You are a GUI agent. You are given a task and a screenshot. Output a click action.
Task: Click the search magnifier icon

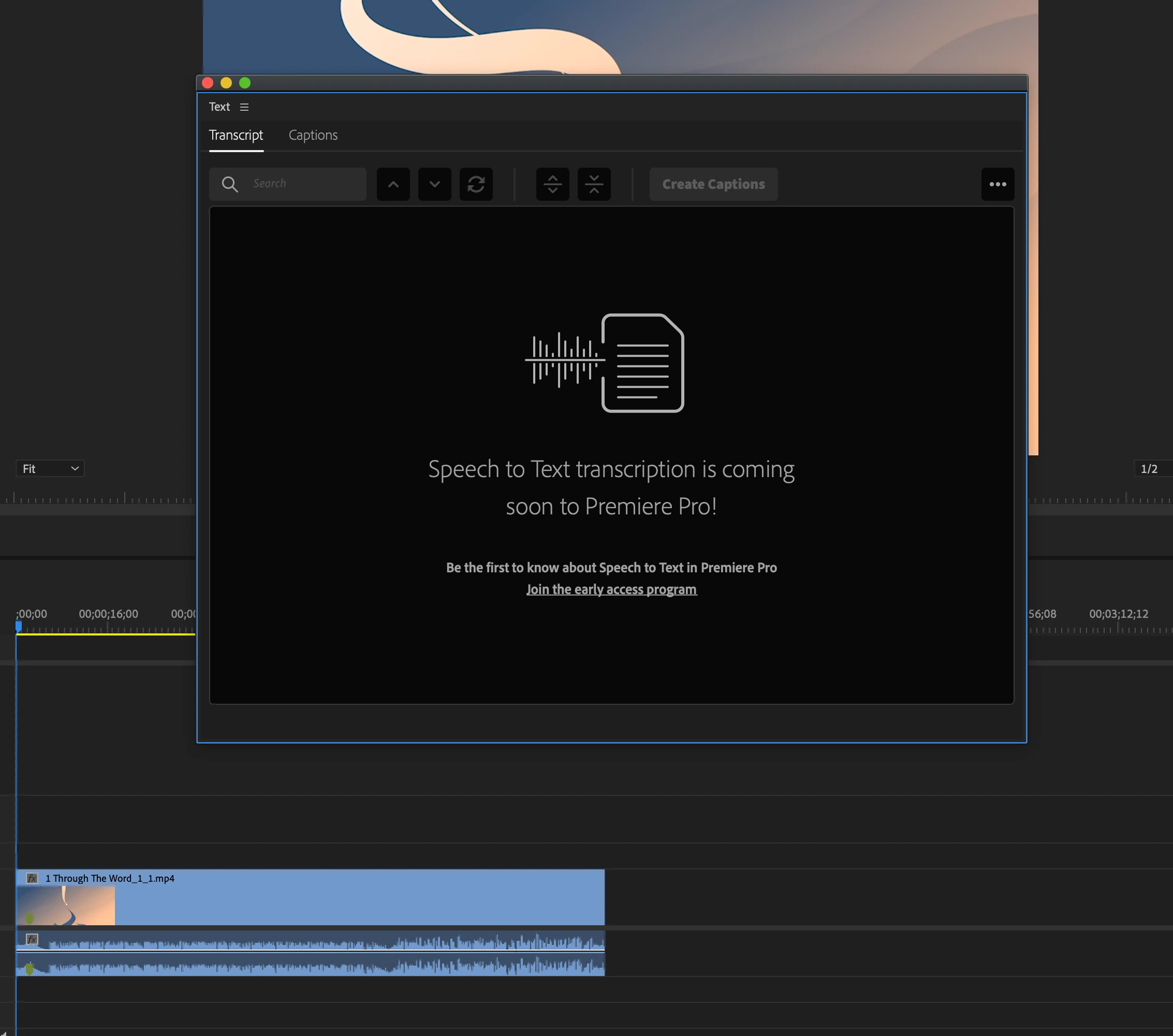pyautogui.click(x=229, y=184)
